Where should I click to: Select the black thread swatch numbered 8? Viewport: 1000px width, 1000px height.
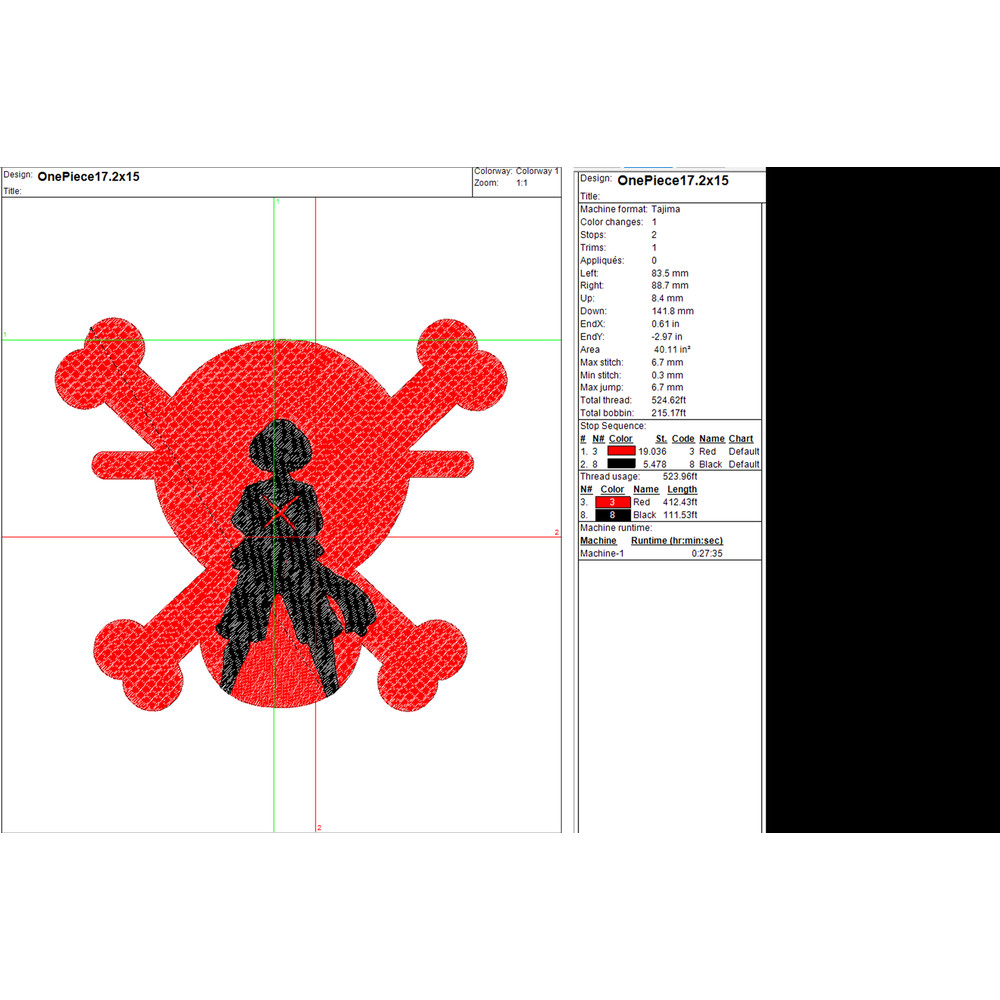coord(612,515)
